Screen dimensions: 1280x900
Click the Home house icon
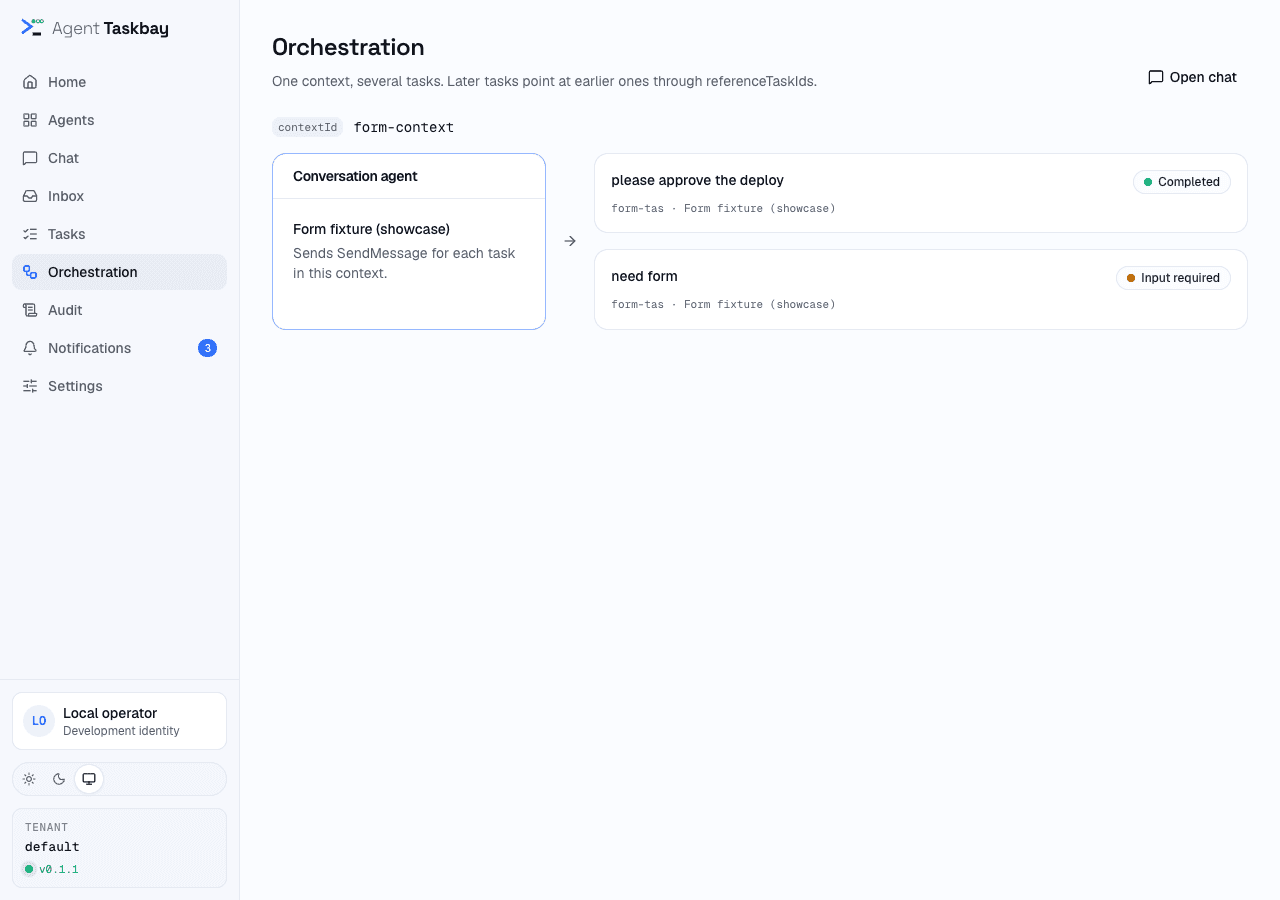pyautogui.click(x=30, y=82)
